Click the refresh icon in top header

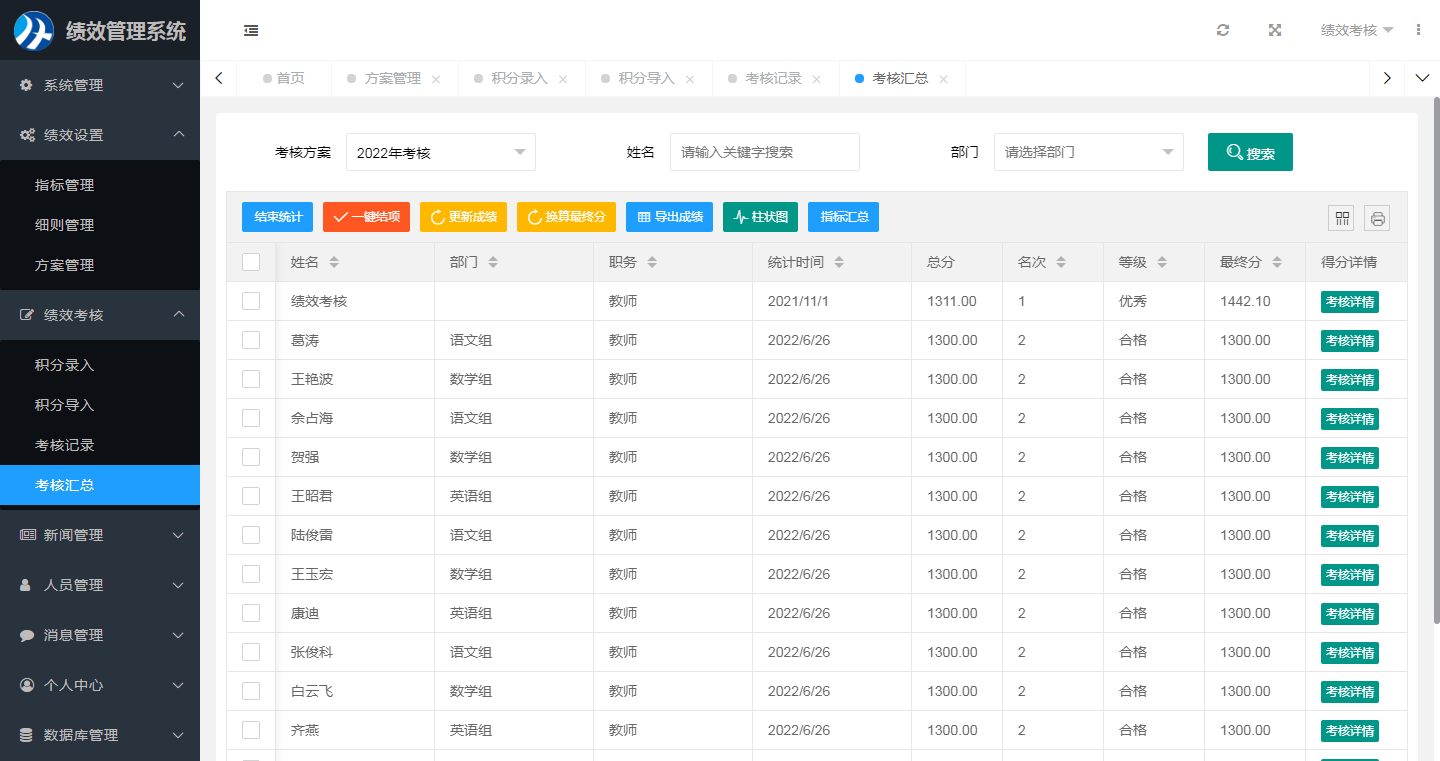tap(1223, 30)
